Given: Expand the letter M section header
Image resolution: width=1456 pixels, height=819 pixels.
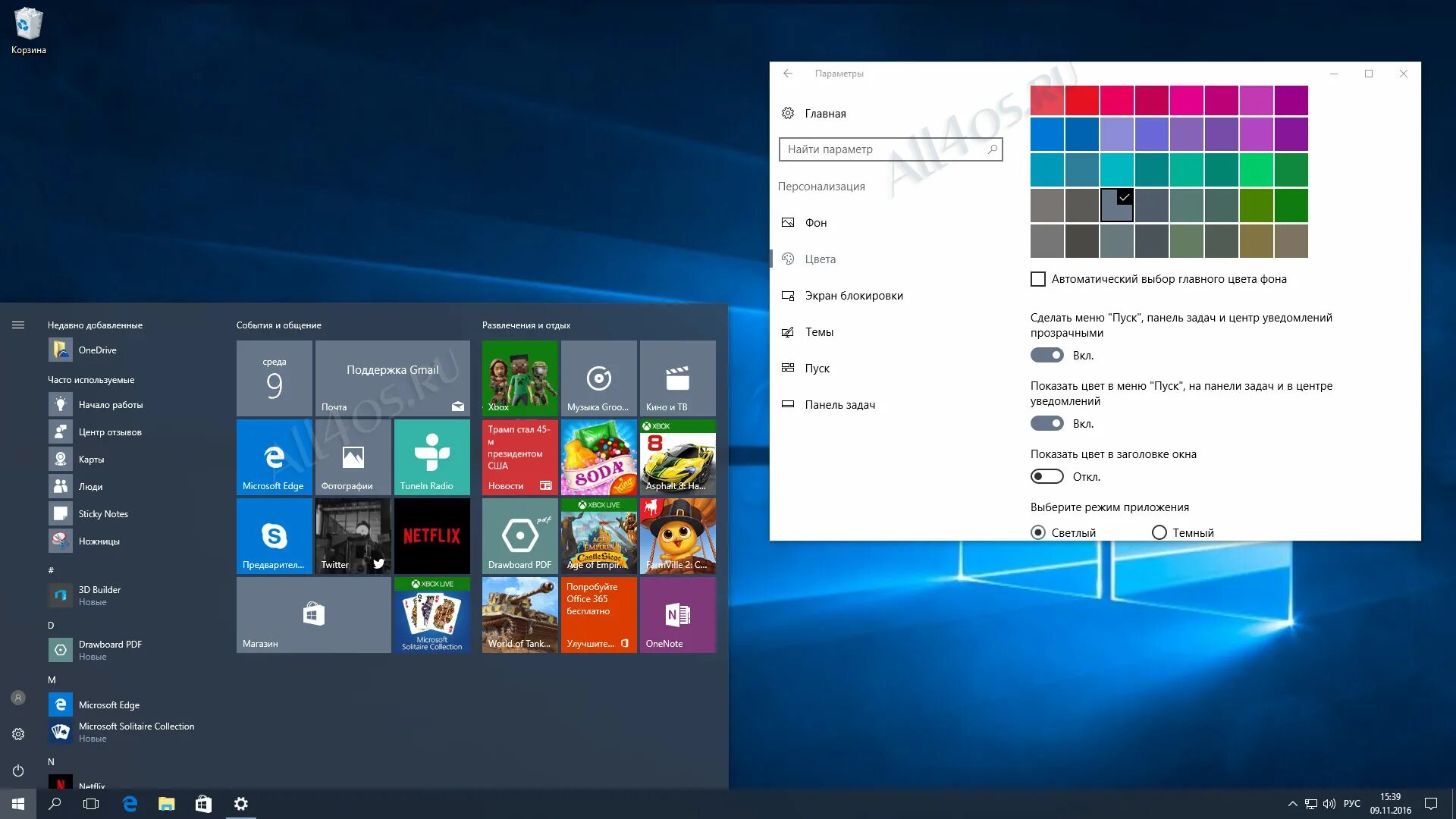Looking at the screenshot, I should (x=52, y=680).
